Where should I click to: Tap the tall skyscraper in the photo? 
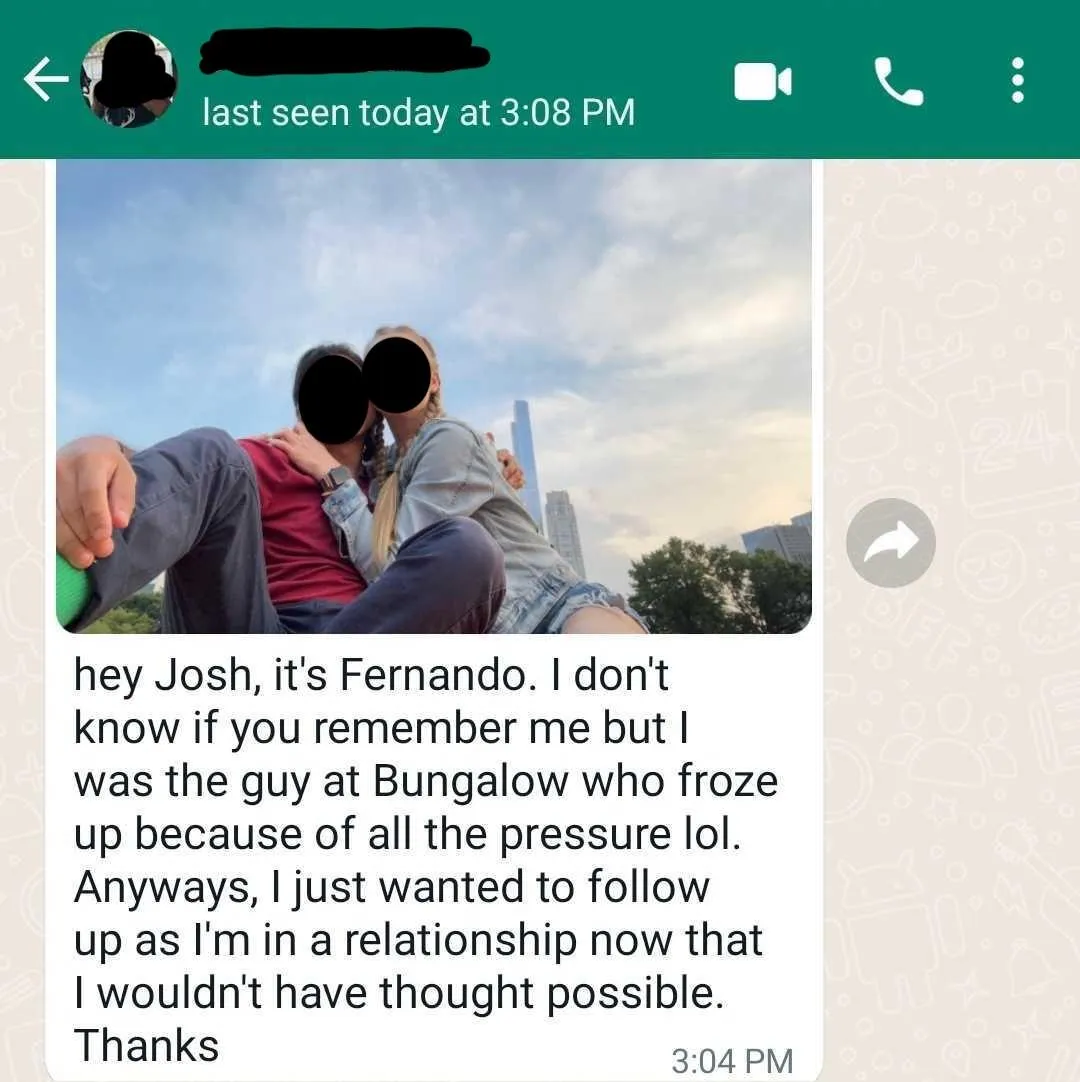(527, 462)
